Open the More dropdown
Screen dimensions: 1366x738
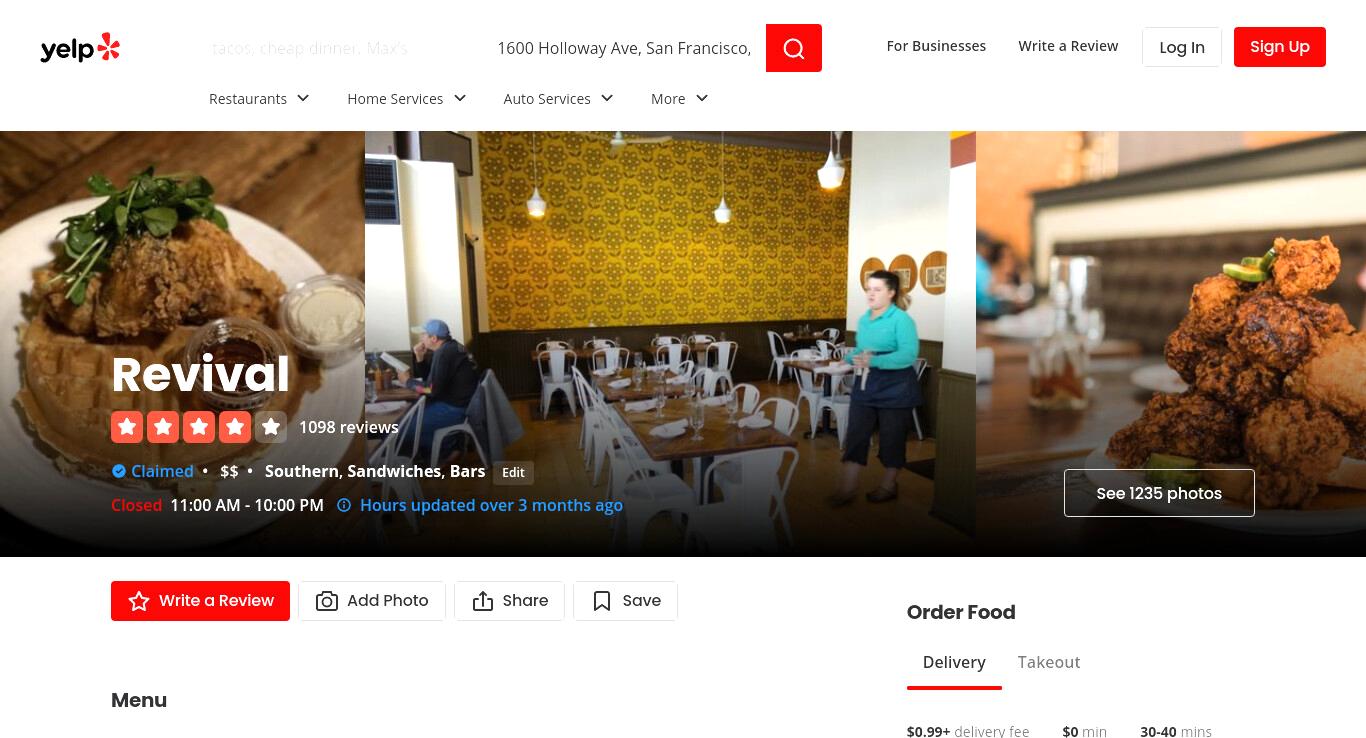click(x=680, y=98)
